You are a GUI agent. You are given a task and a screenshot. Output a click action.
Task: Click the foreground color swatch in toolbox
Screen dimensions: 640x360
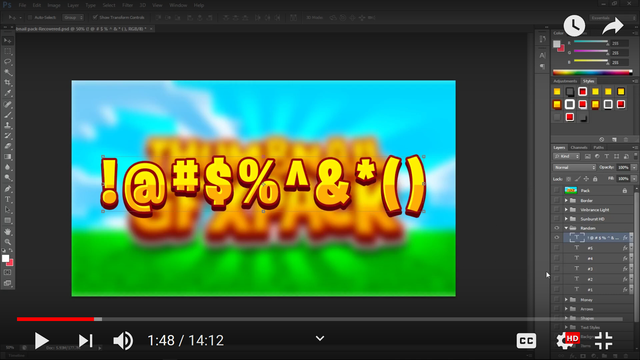[x=5, y=258]
